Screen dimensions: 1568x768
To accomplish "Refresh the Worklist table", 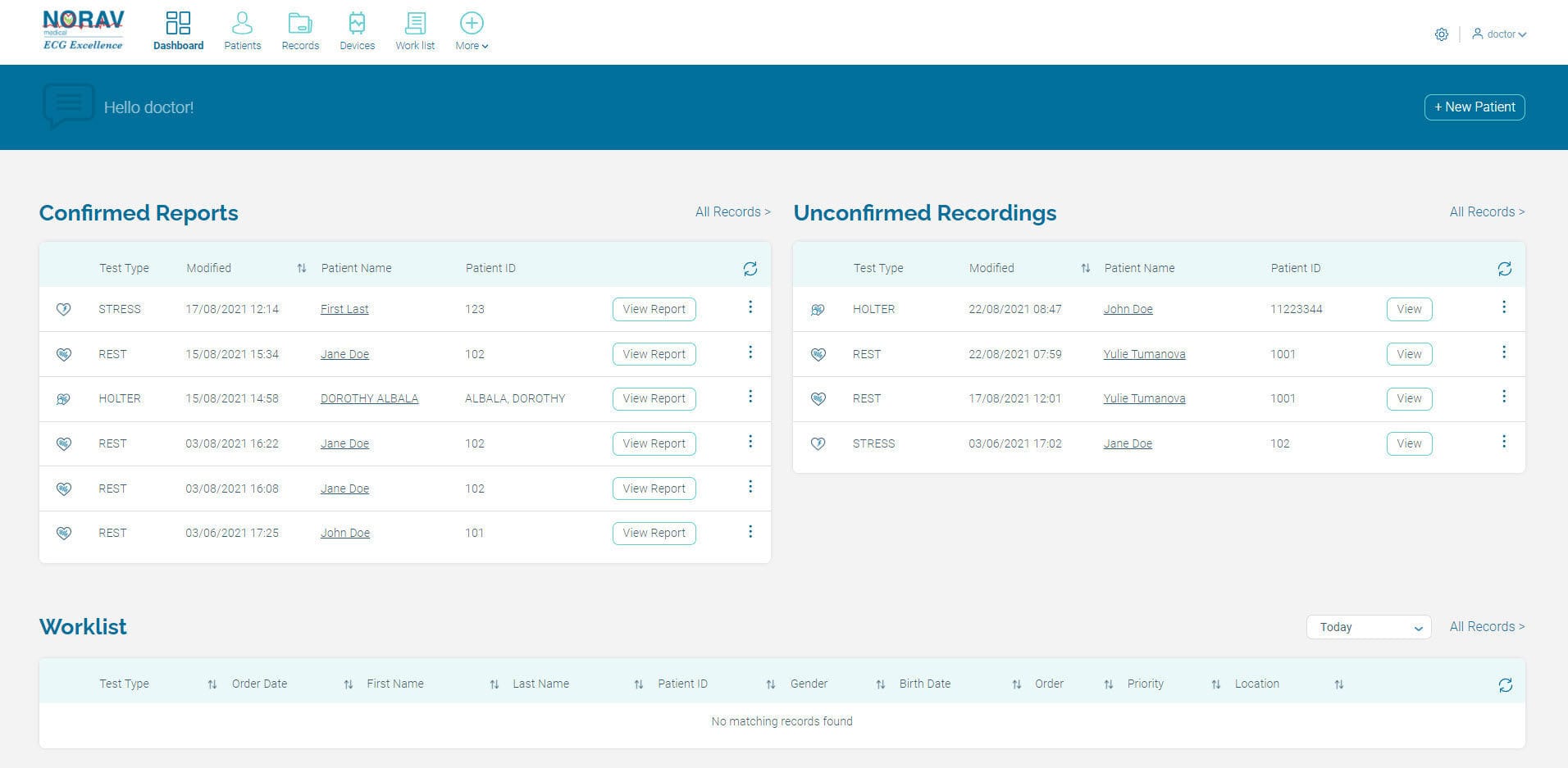I will [x=1505, y=685].
